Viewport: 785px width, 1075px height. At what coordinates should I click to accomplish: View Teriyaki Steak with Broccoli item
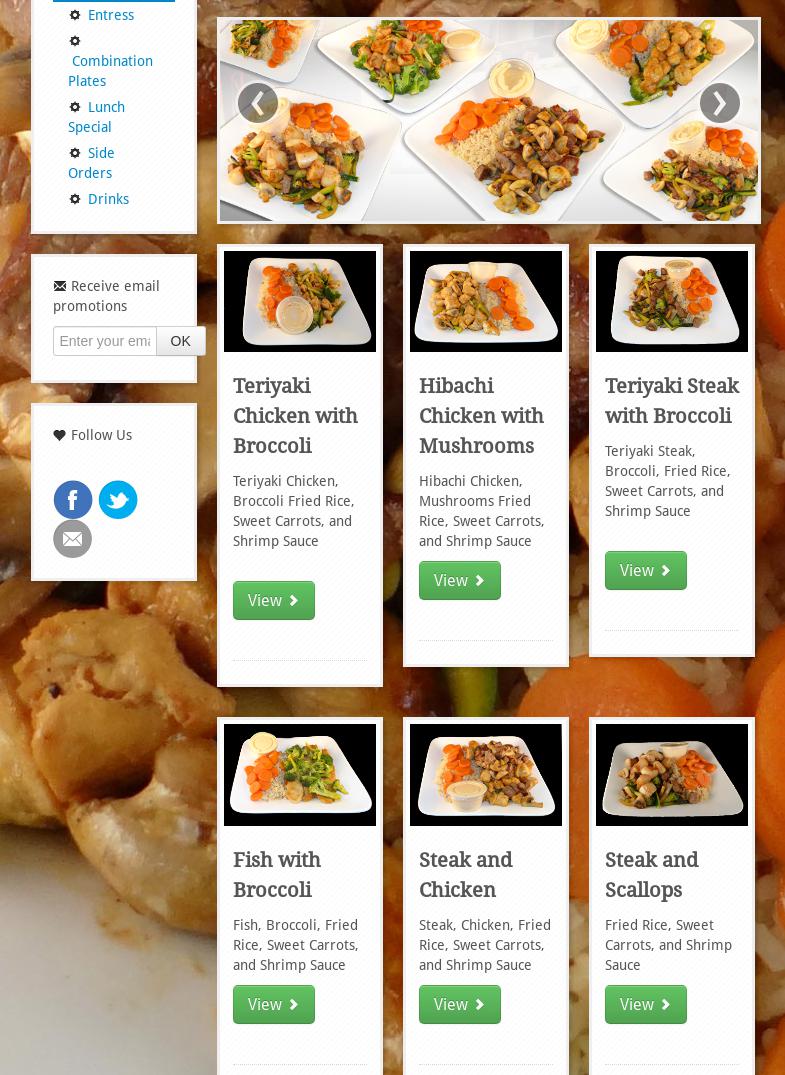tap(645, 570)
